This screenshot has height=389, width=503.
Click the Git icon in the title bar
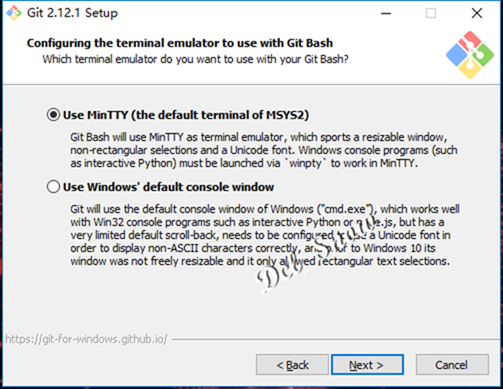[x=14, y=13]
